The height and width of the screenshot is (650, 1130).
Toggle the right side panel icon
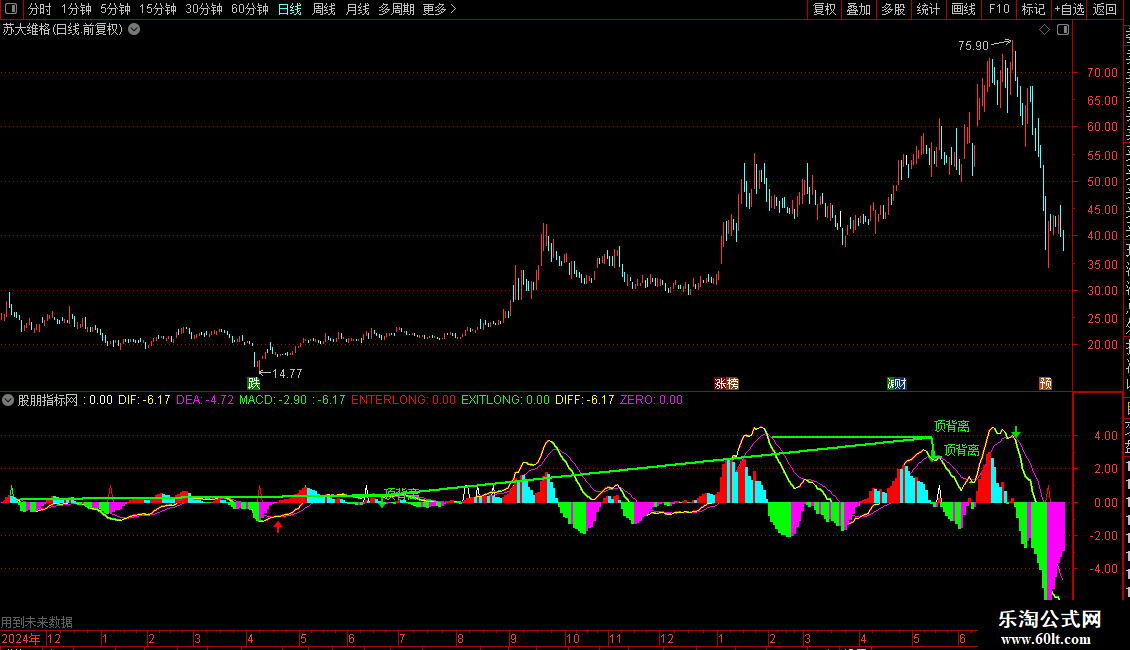[1063, 30]
